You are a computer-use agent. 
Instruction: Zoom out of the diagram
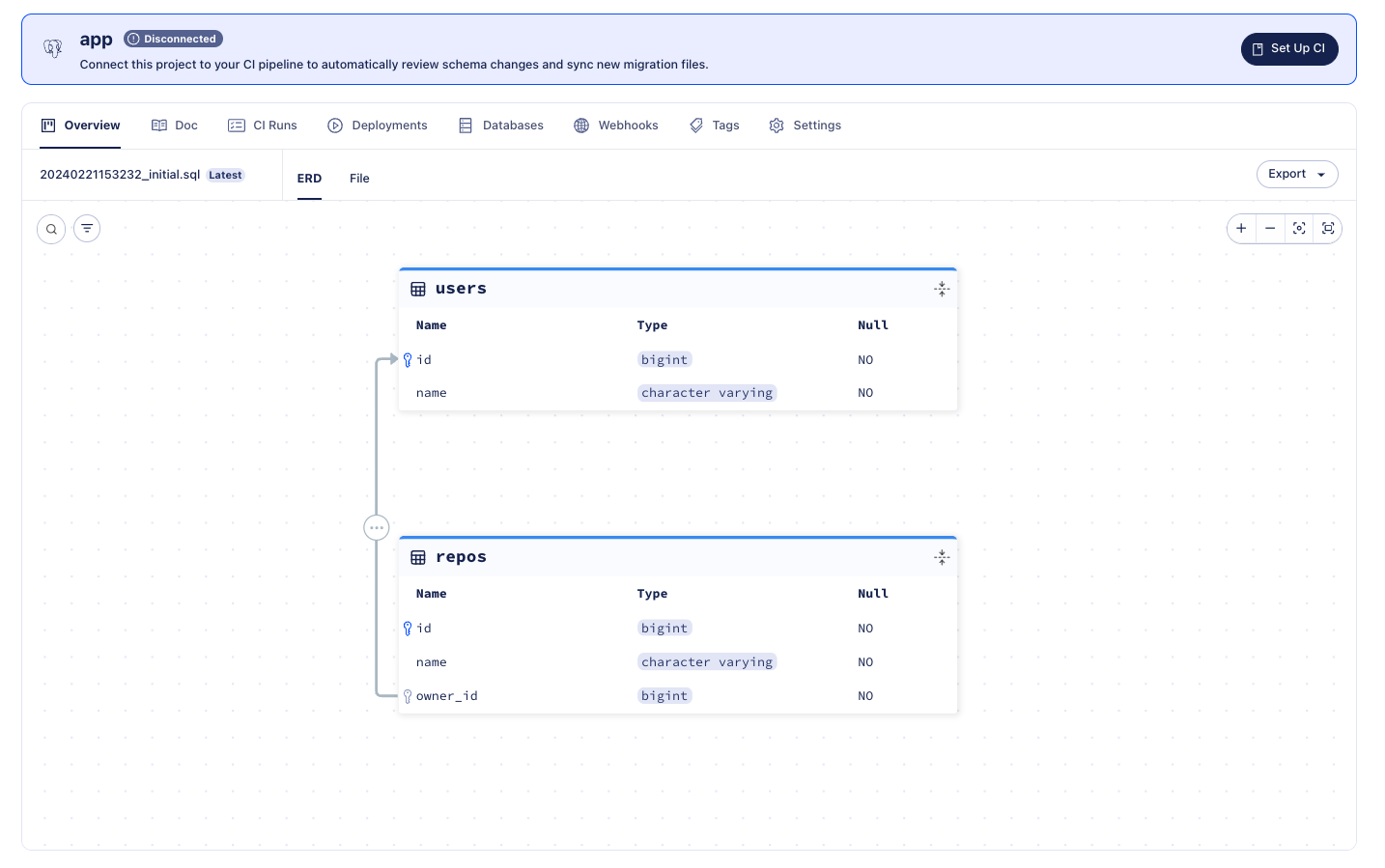coord(1270,228)
